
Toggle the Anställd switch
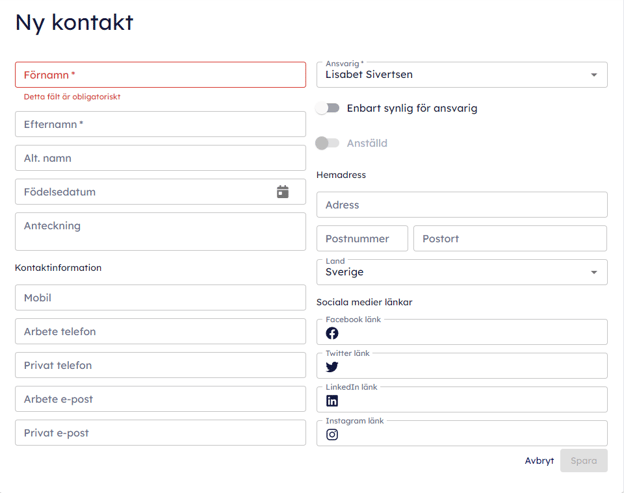328,143
